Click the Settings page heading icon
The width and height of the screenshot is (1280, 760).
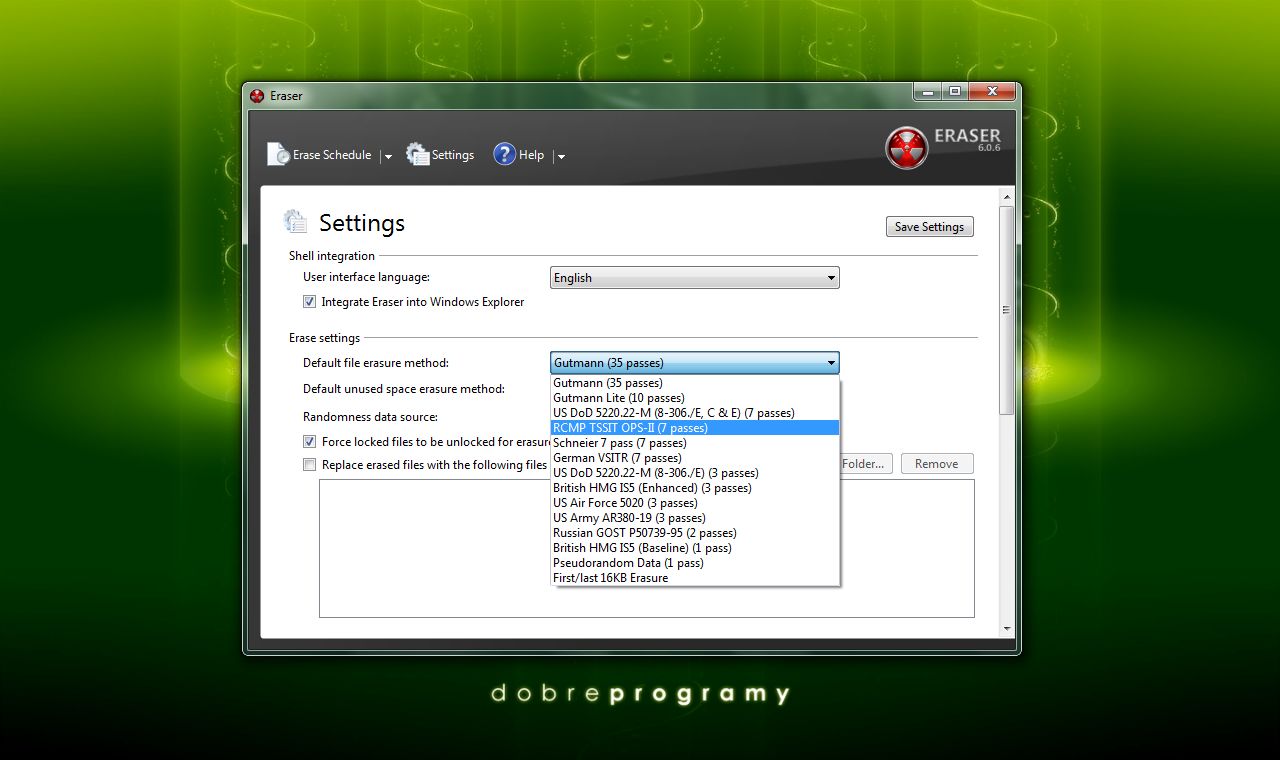pyautogui.click(x=295, y=221)
